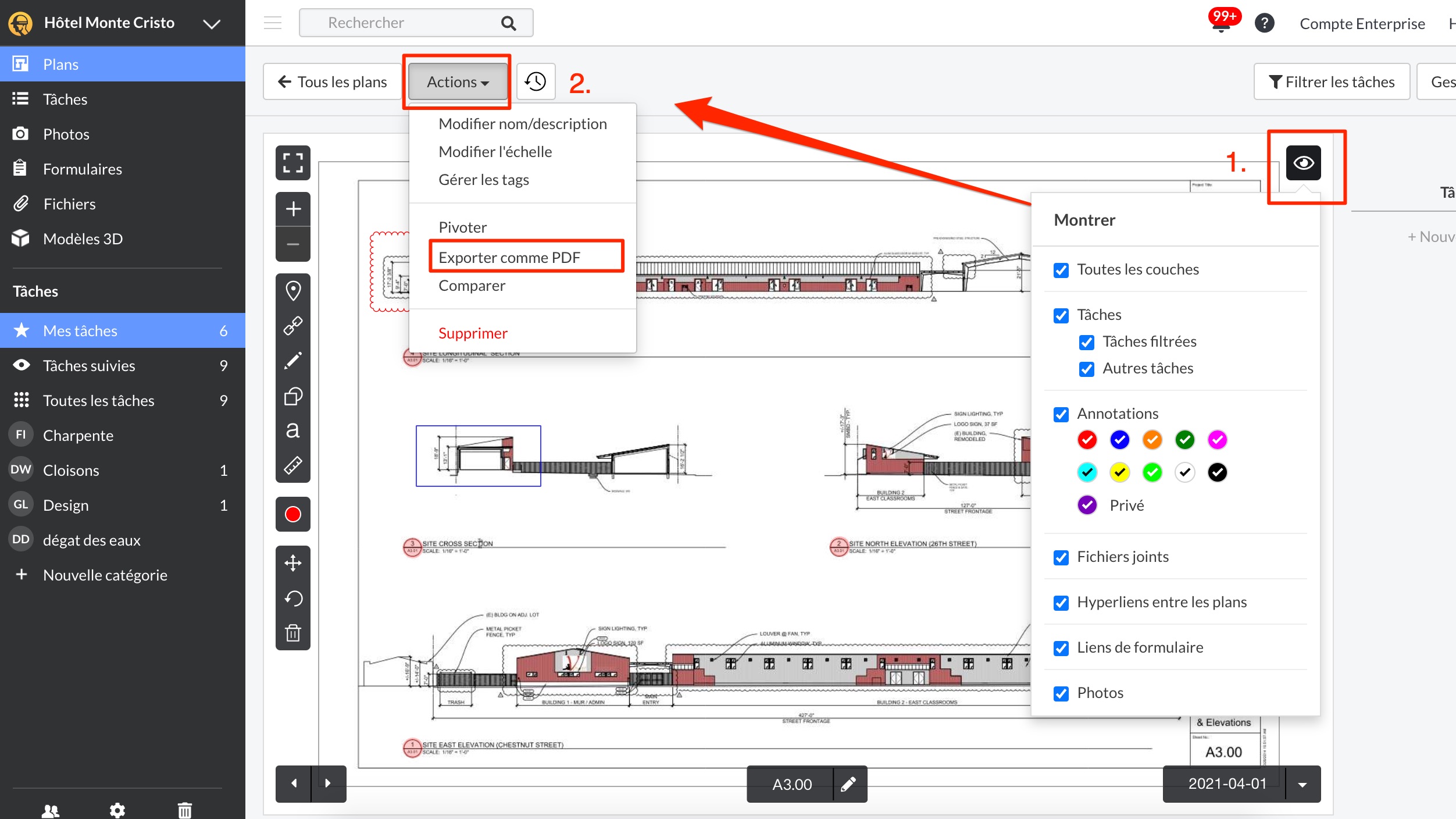This screenshot has height=819, width=1456.
Task: Choose Pivoter from Actions menu
Action: (523, 227)
